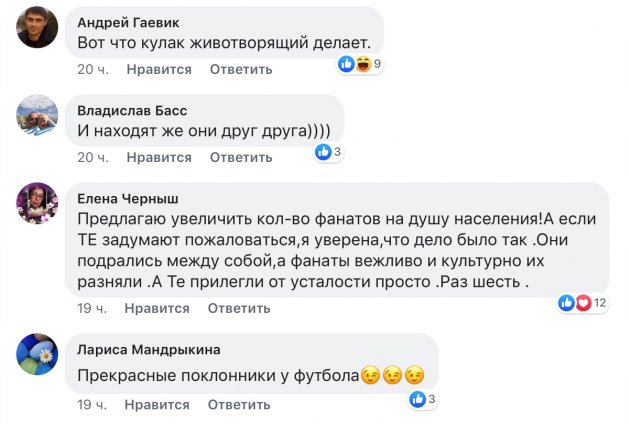Open reactions on Андрей Гаевик's comment

pos(360,63)
